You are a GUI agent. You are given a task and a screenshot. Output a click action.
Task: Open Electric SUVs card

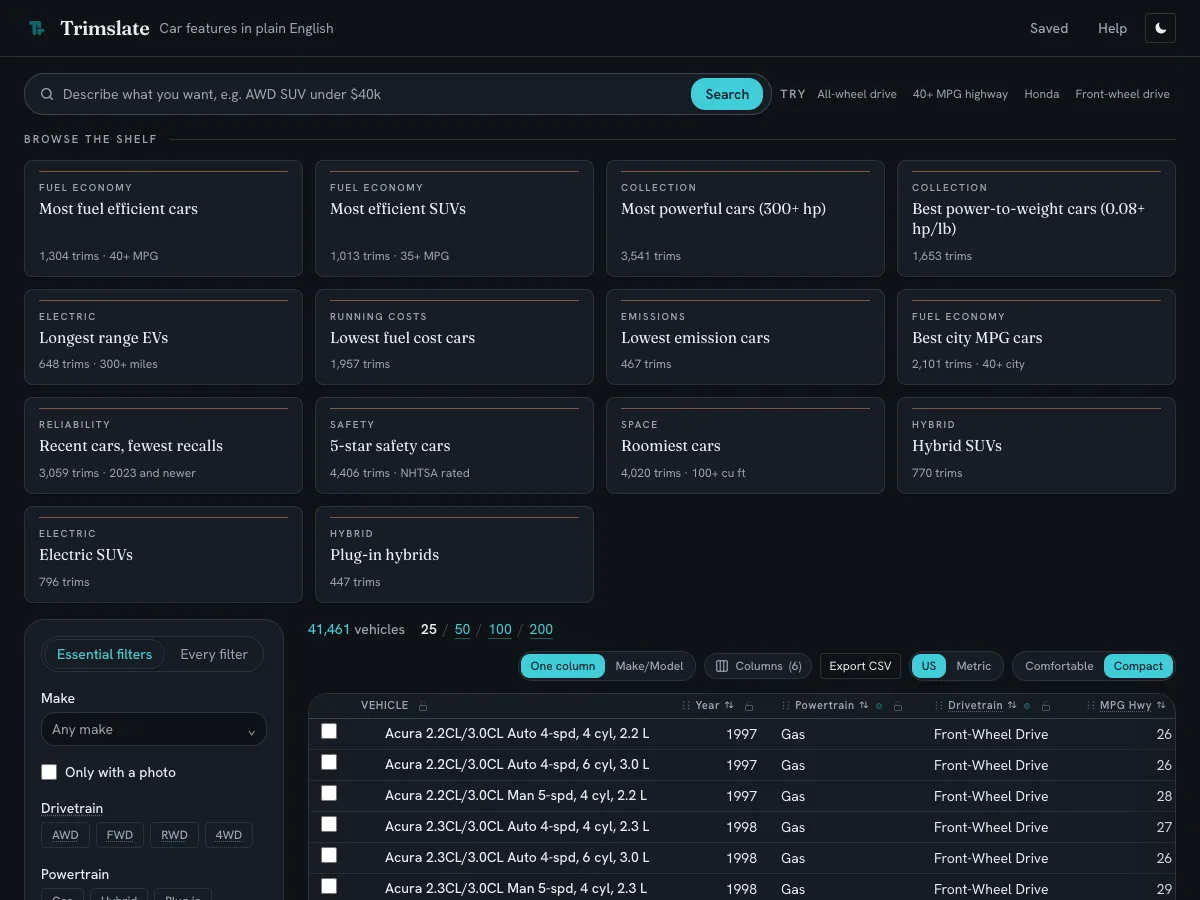(163, 554)
